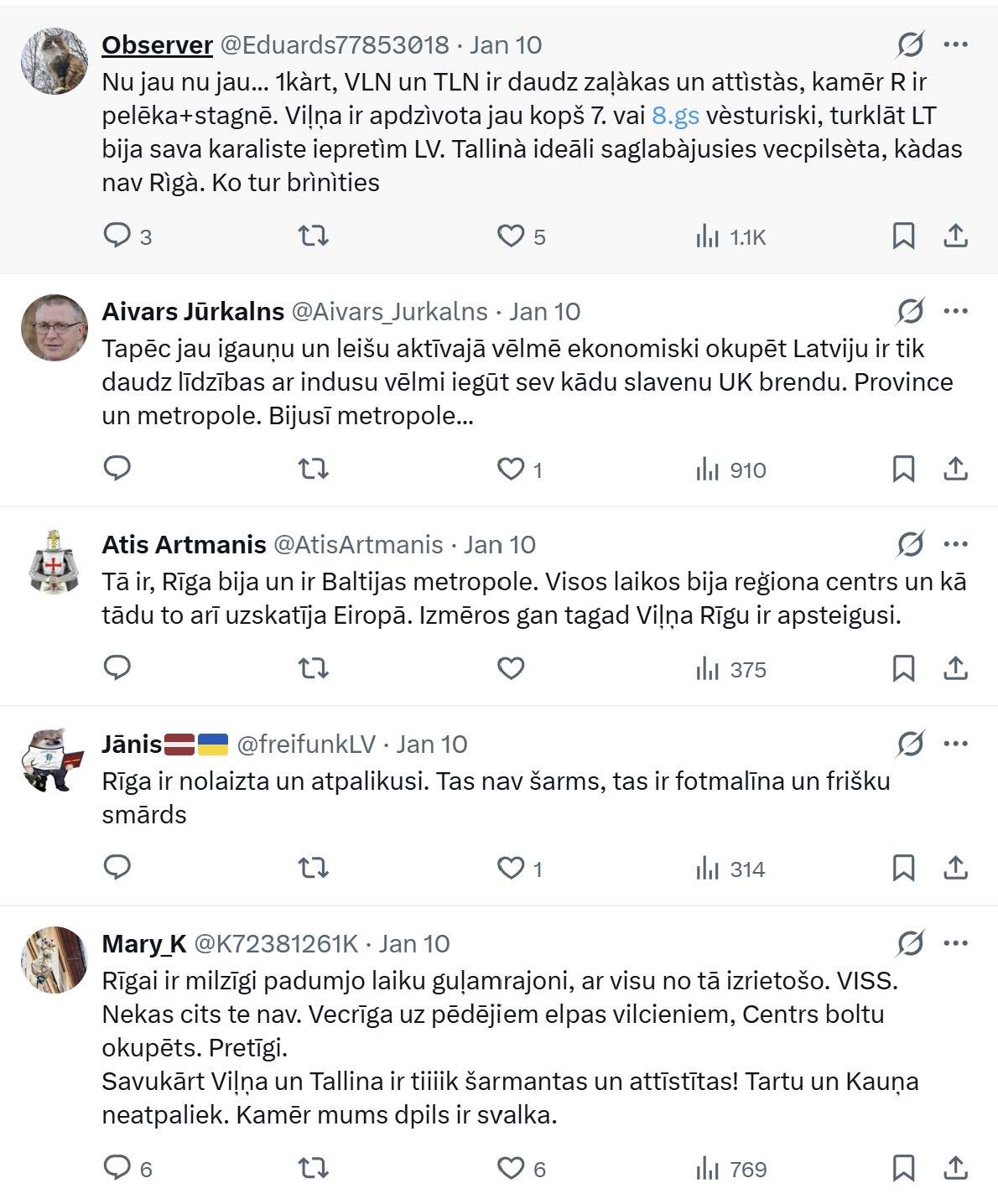Click Aivars Jūrkalns' profile avatar
Viewport: 998px width, 1204px height.
tap(54, 327)
